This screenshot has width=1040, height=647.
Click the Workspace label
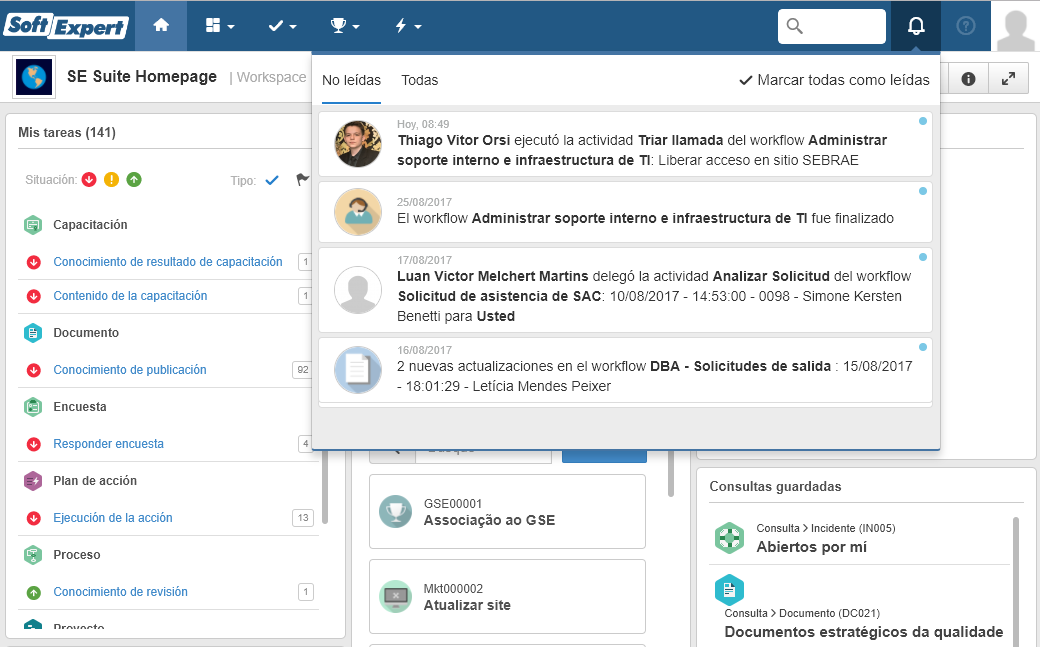point(271,78)
